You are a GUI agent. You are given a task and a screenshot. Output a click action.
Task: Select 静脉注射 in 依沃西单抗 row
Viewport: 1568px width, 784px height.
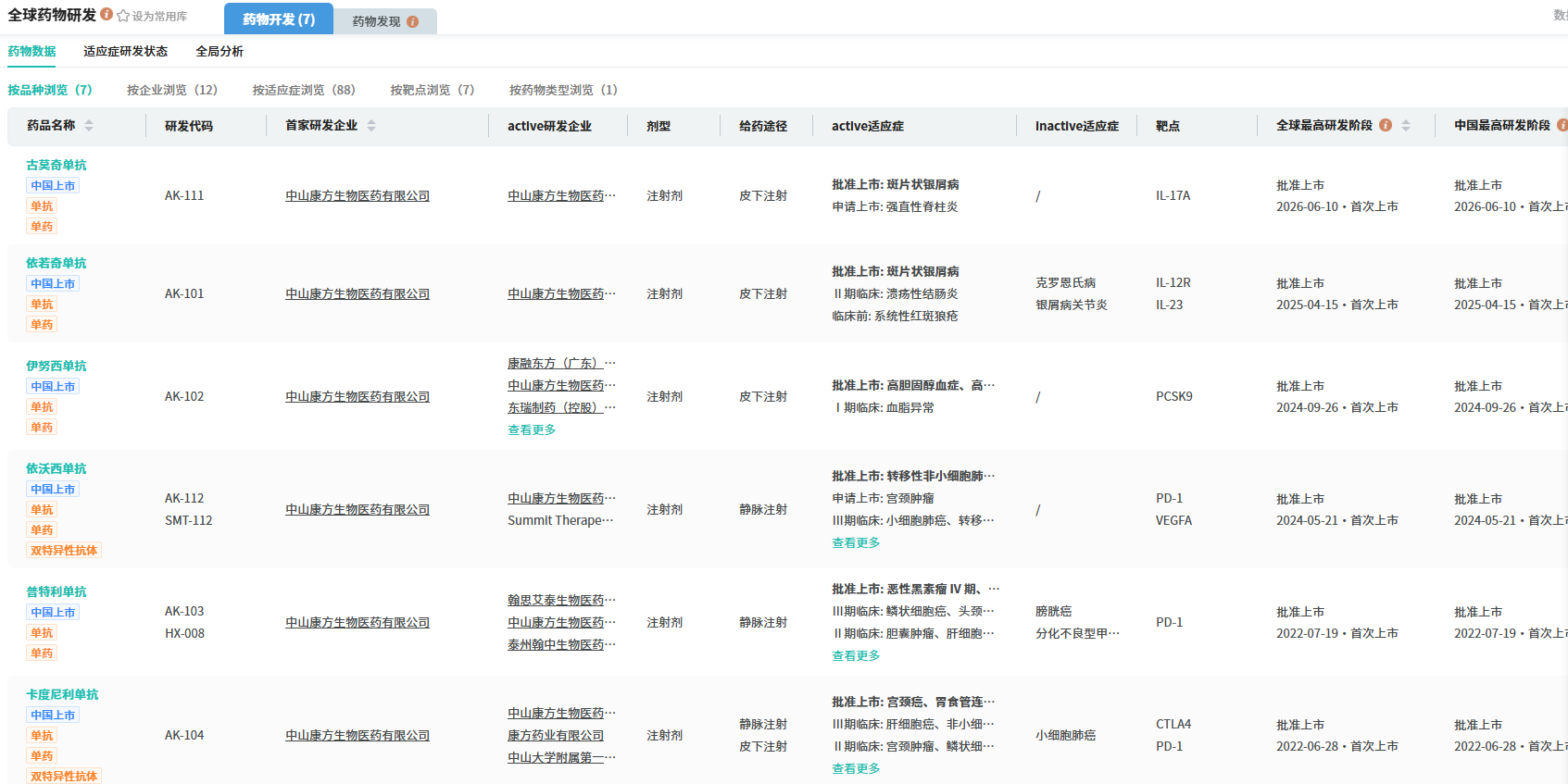763,509
